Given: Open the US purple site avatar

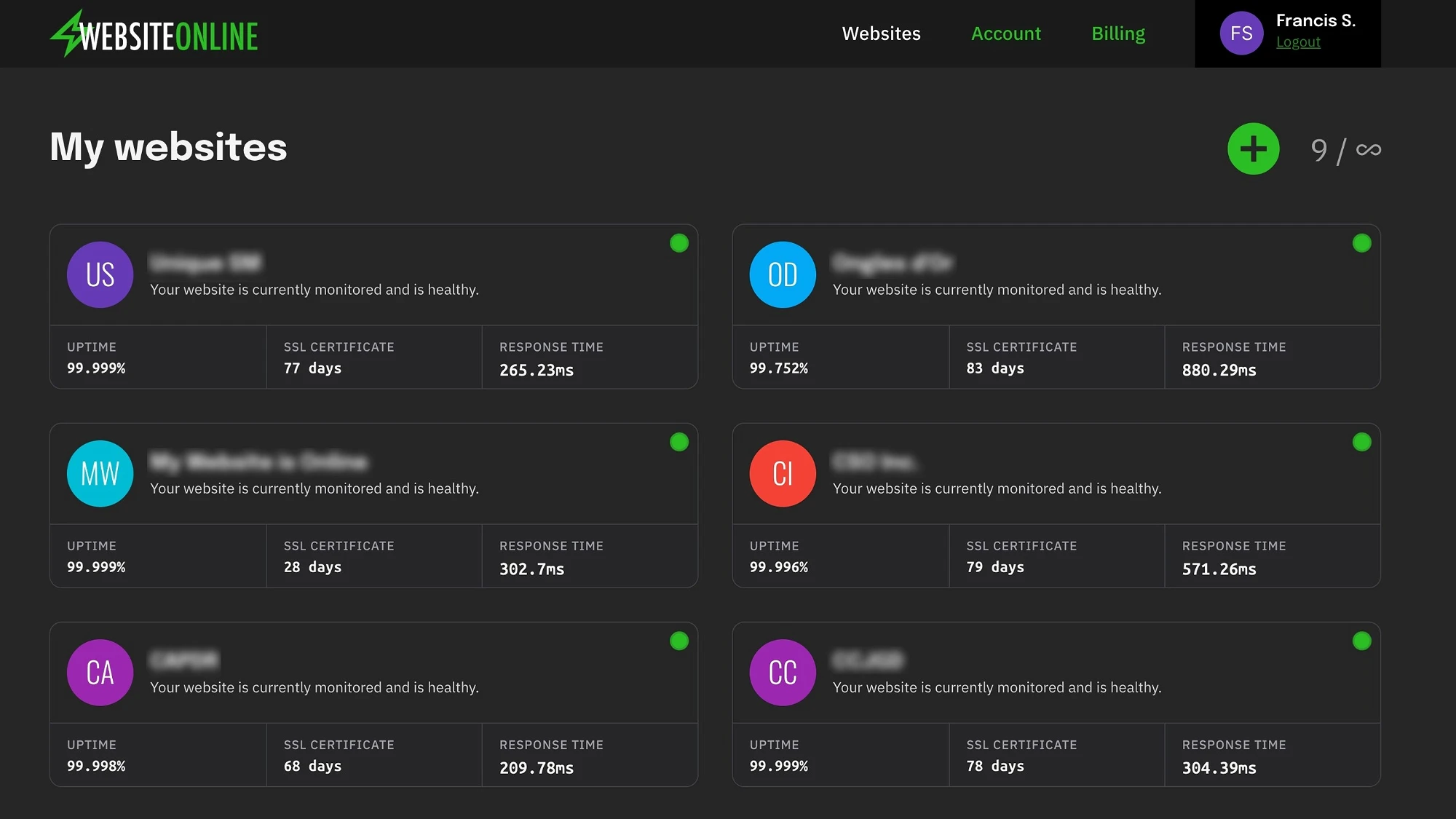Looking at the screenshot, I should [100, 274].
